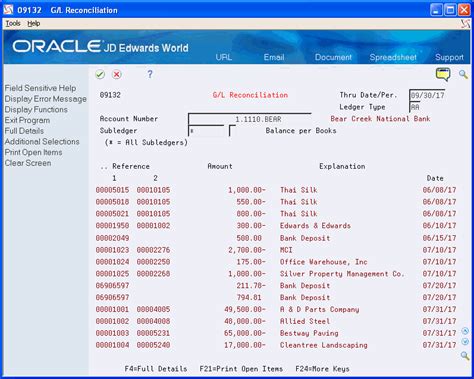Image resolution: width=474 pixels, height=379 pixels.
Task: Click F24=More Keys function key
Action: [322, 369]
